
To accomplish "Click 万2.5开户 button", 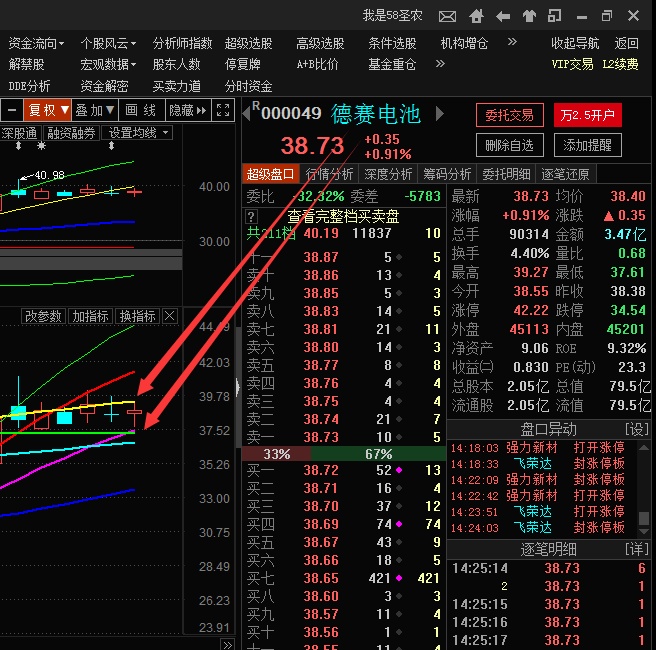I will pos(587,115).
